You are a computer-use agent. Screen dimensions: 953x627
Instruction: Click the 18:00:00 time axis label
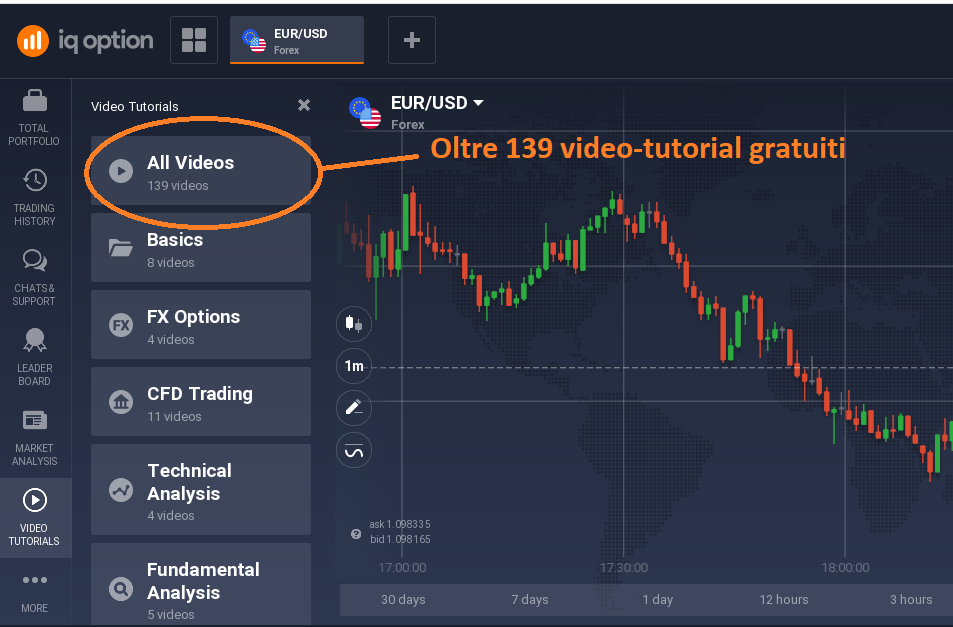(845, 567)
